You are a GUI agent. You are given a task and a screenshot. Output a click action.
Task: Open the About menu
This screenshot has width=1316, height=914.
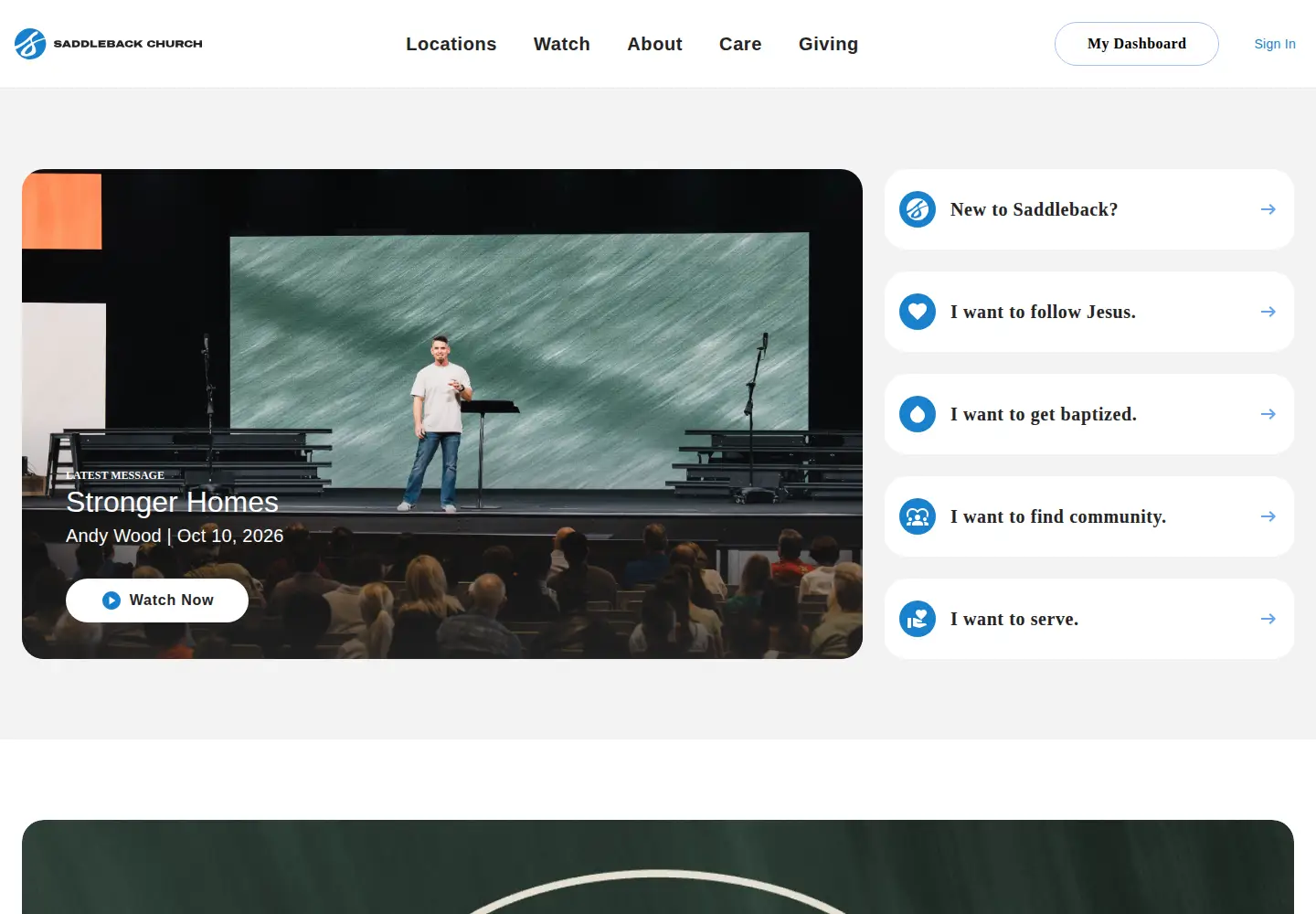(654, 44)
